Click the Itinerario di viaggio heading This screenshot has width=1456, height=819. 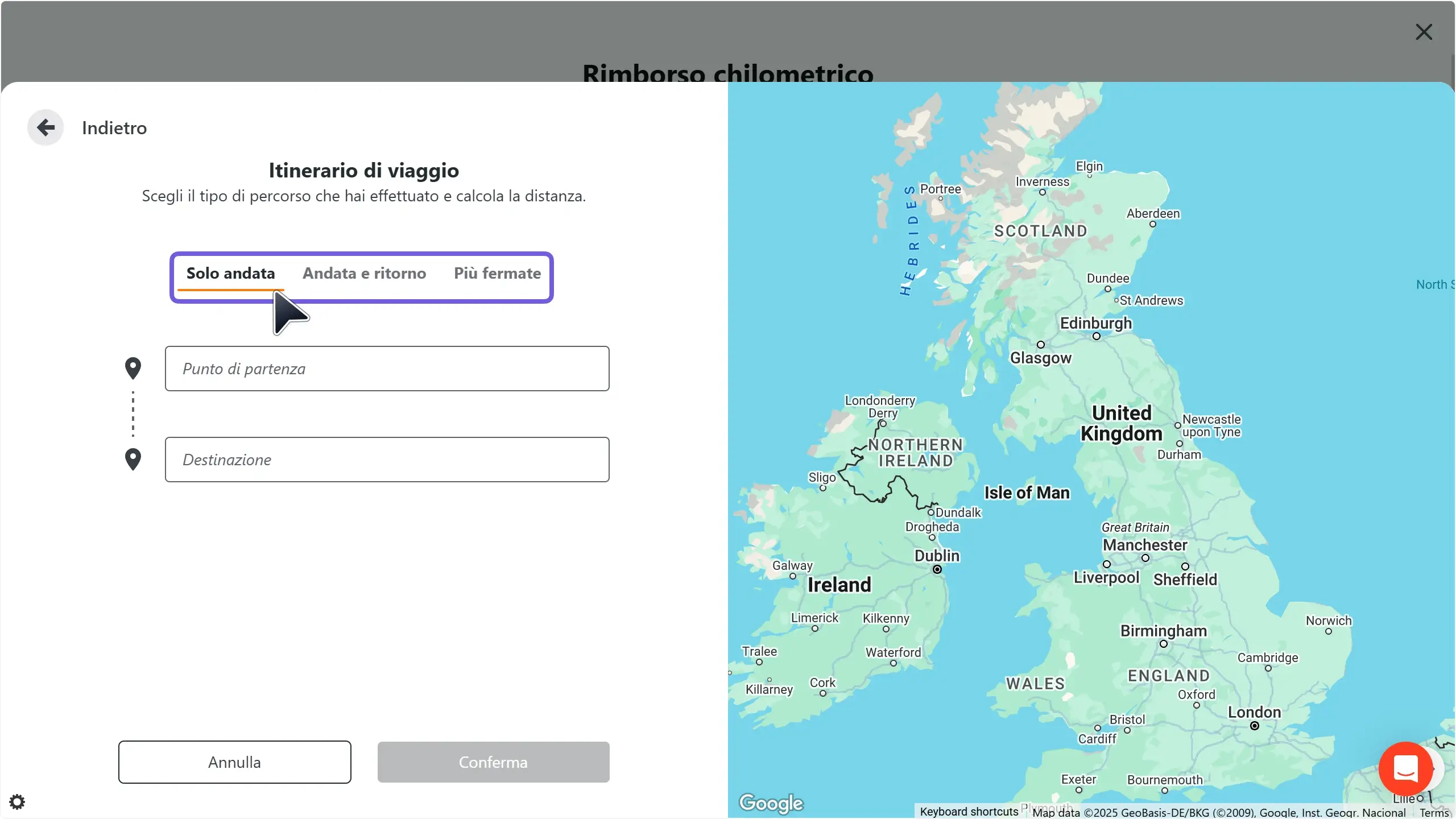[364, 171]
